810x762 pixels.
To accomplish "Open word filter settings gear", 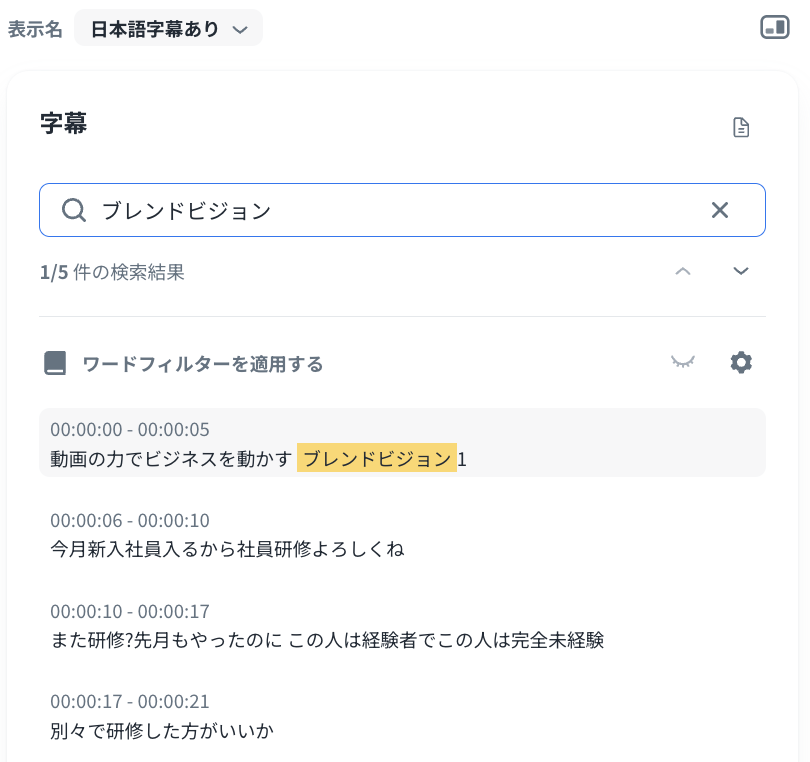I will [741, 363].
